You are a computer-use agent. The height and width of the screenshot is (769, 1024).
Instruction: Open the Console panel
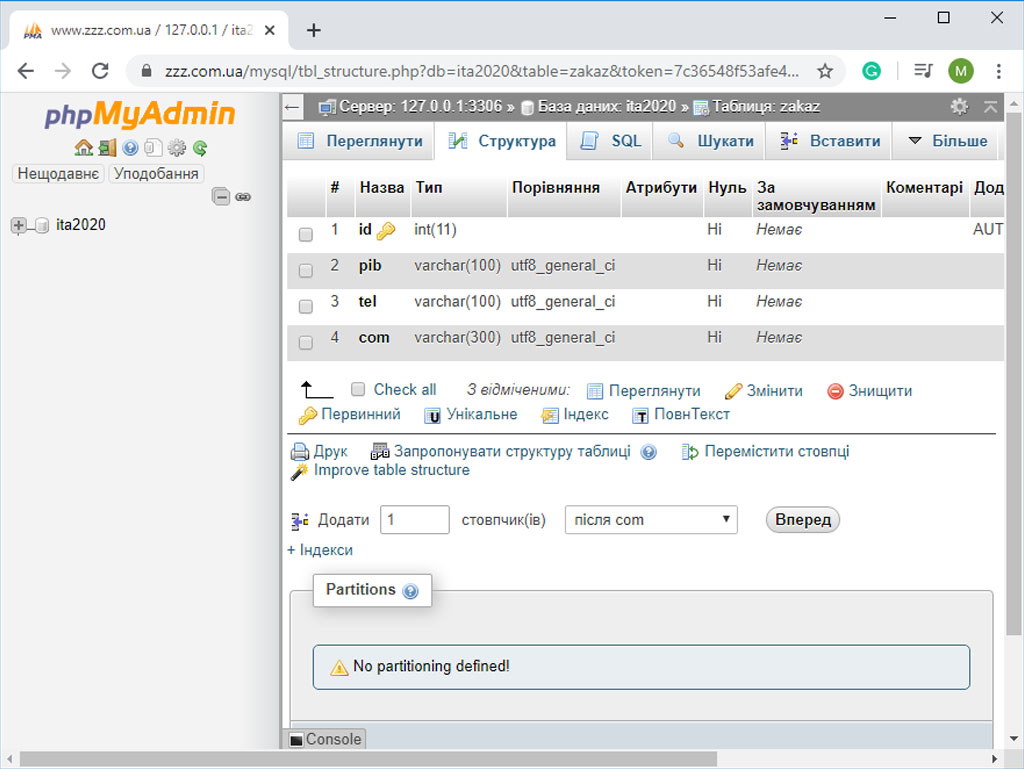[x=326, y=739]
